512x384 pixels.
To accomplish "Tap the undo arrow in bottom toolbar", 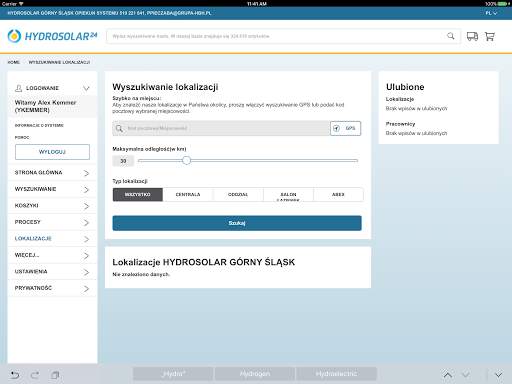I will (15, 375).
